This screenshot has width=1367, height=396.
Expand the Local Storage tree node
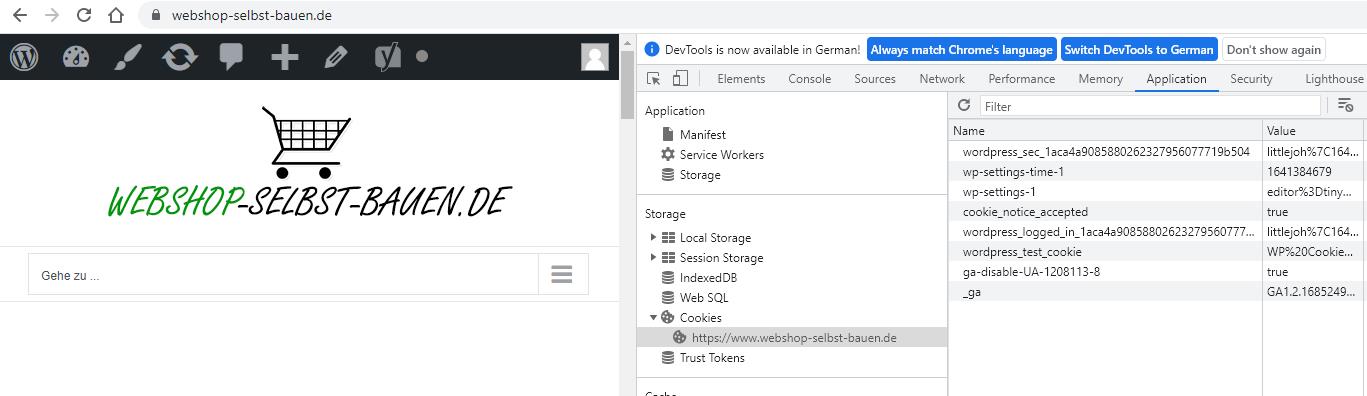[x=654, y=238]
